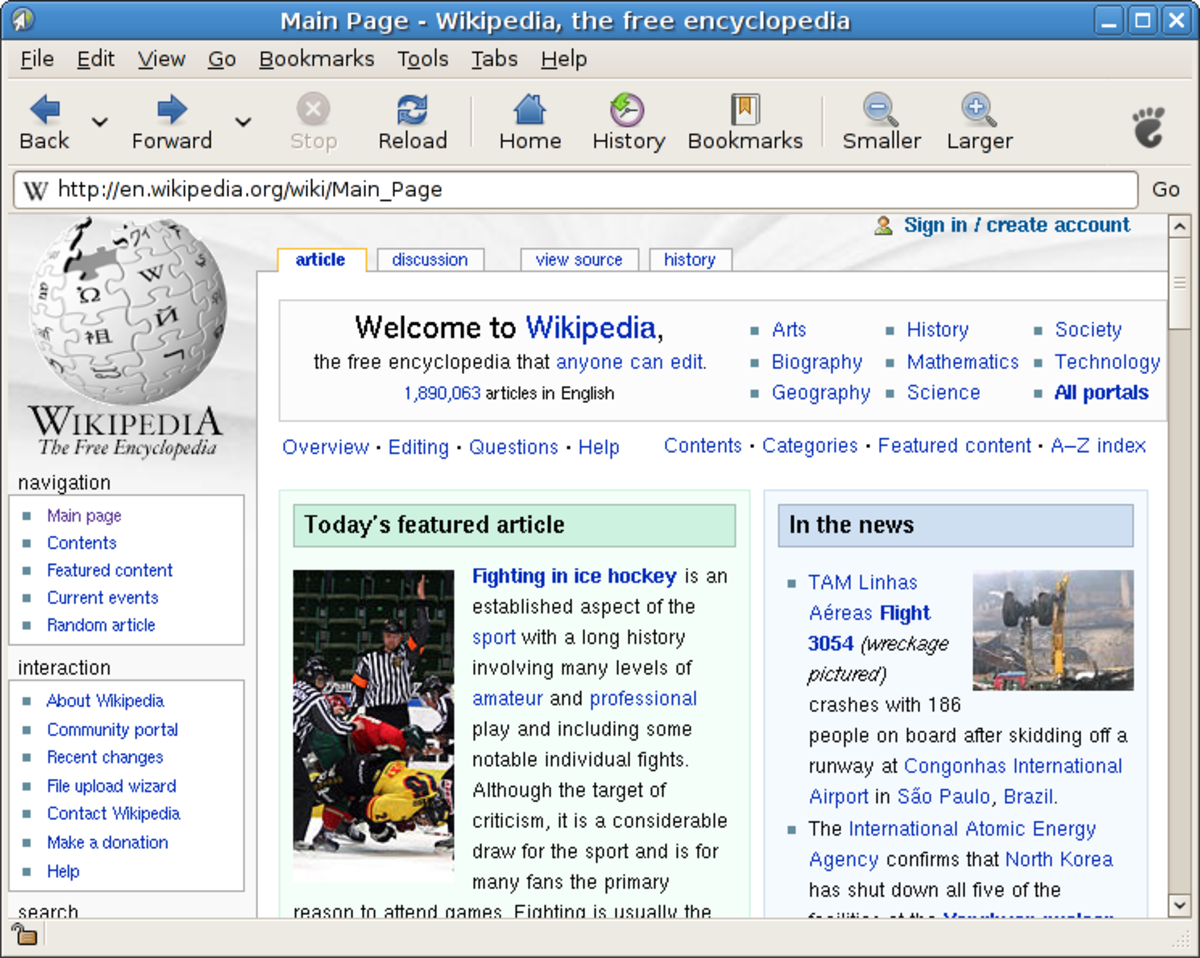Open the Tools menu

click(423, 59)
